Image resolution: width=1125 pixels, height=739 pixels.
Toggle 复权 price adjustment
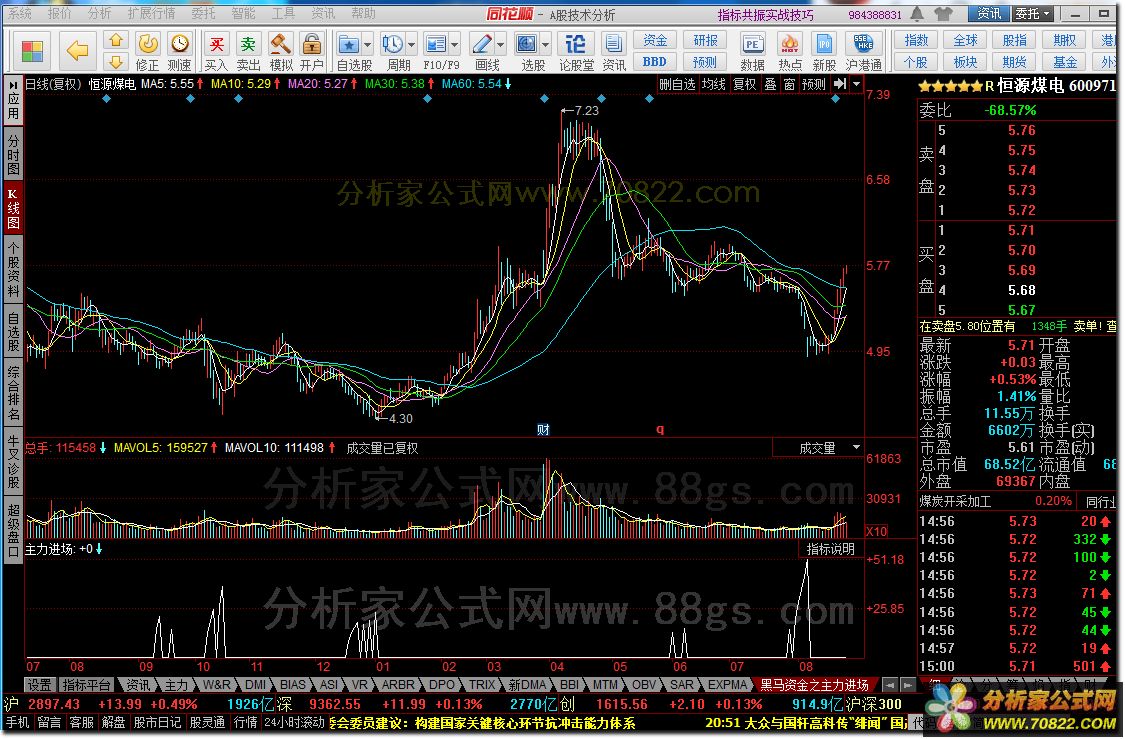click(744, 85)
